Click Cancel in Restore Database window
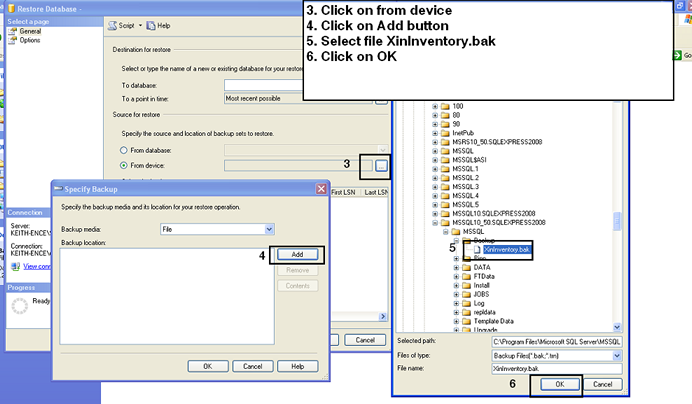 click(365, 340)
